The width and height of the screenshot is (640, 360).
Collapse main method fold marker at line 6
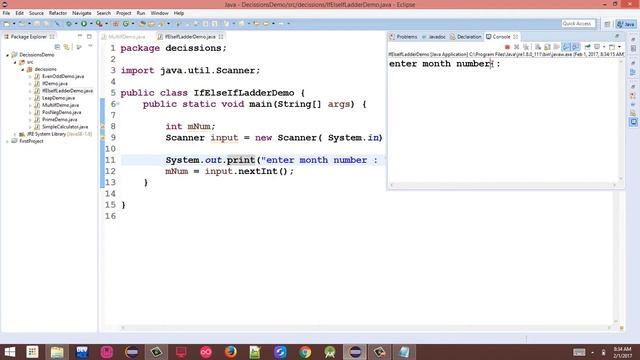pos(118,104)
